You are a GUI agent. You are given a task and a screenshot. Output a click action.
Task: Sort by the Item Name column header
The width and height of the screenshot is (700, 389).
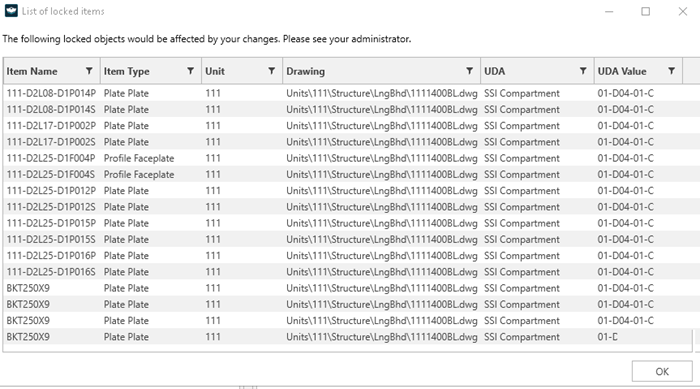[x=32, y=71]
